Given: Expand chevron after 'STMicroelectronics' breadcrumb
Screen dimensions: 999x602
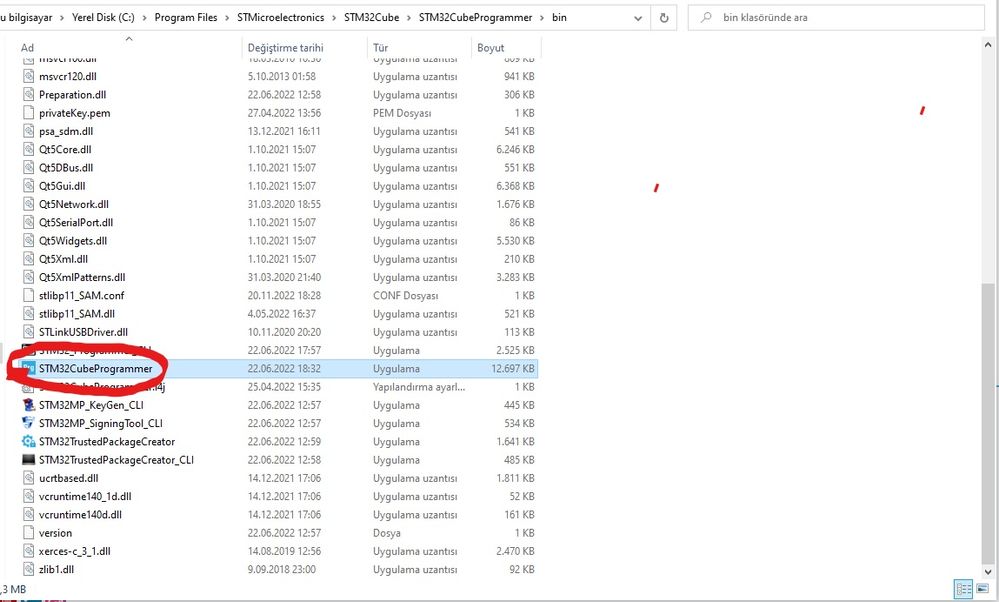Looking at the screenshot, I should click(334, 18).
